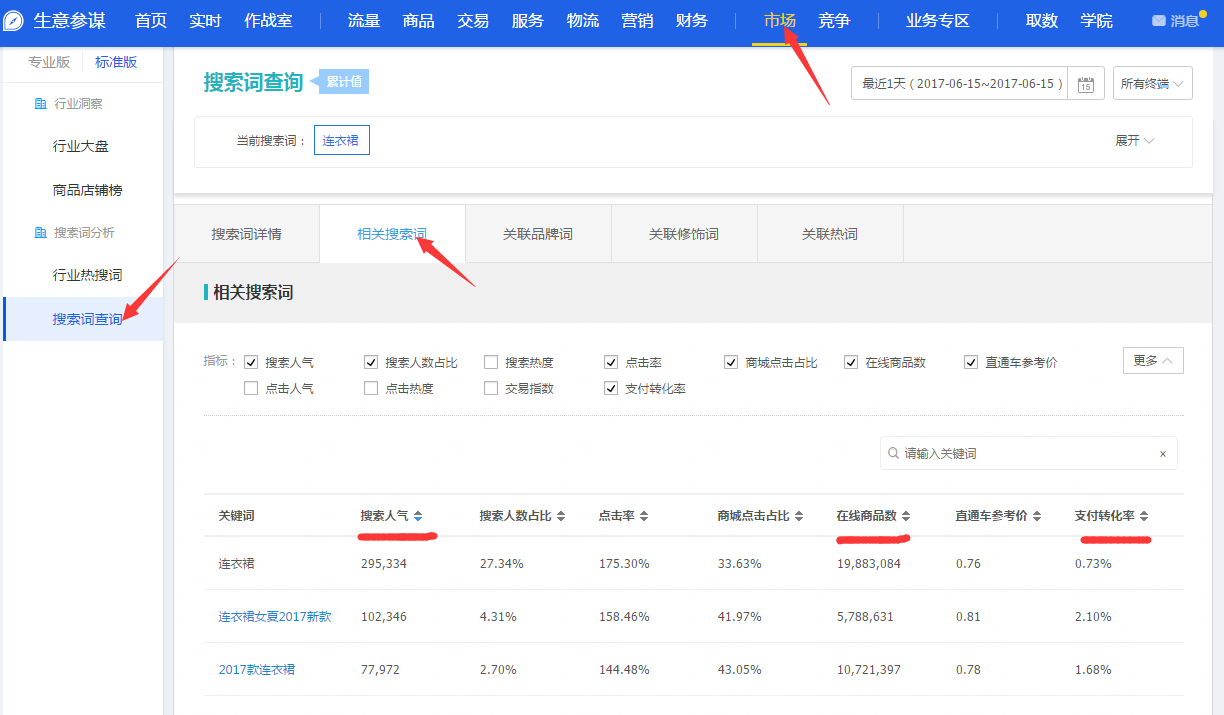
Task: Switch to the 关联品牌词 tab
Action: point(538,234)
